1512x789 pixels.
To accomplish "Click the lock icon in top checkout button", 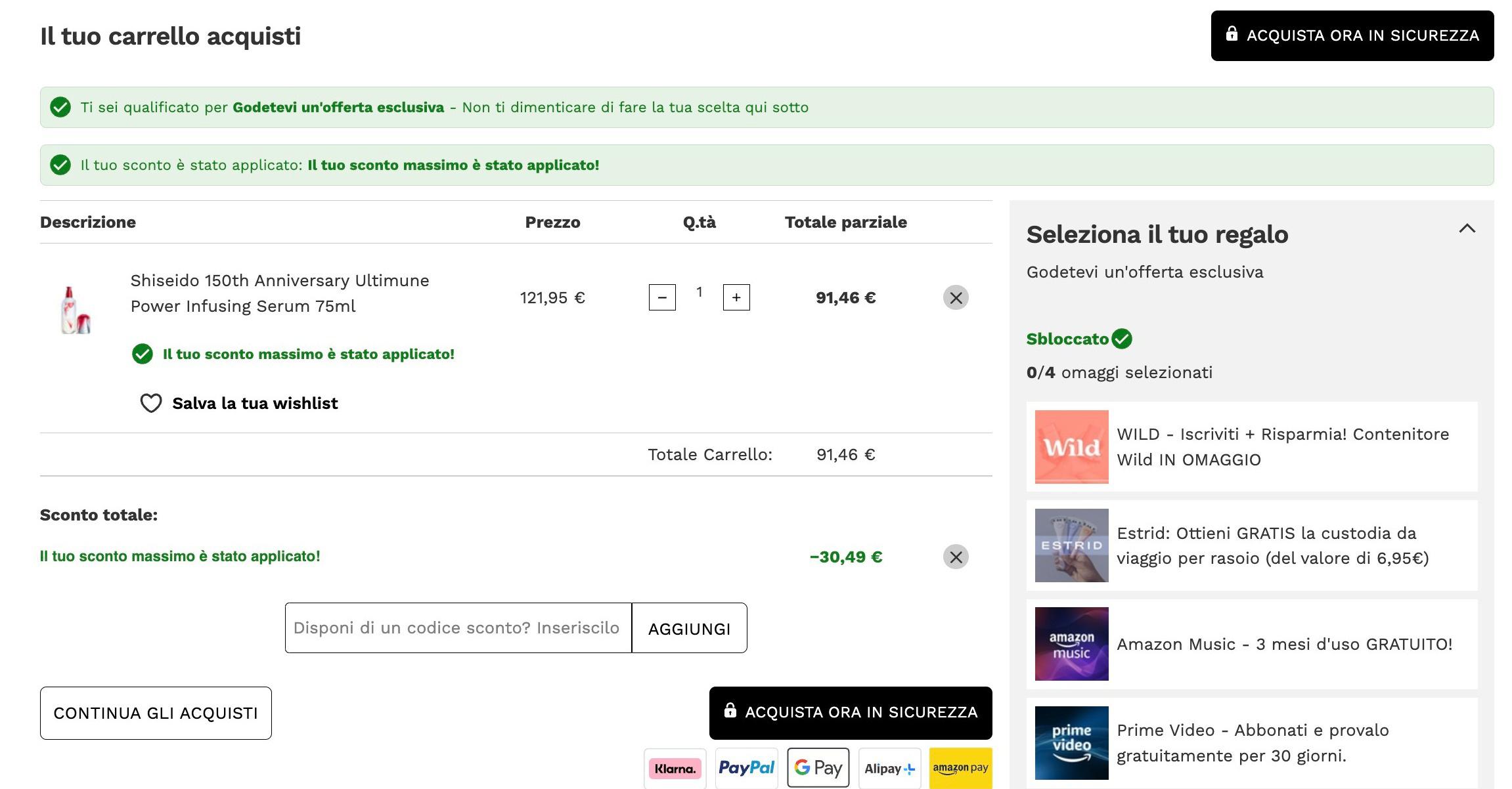I will (x=1232, y=33).
